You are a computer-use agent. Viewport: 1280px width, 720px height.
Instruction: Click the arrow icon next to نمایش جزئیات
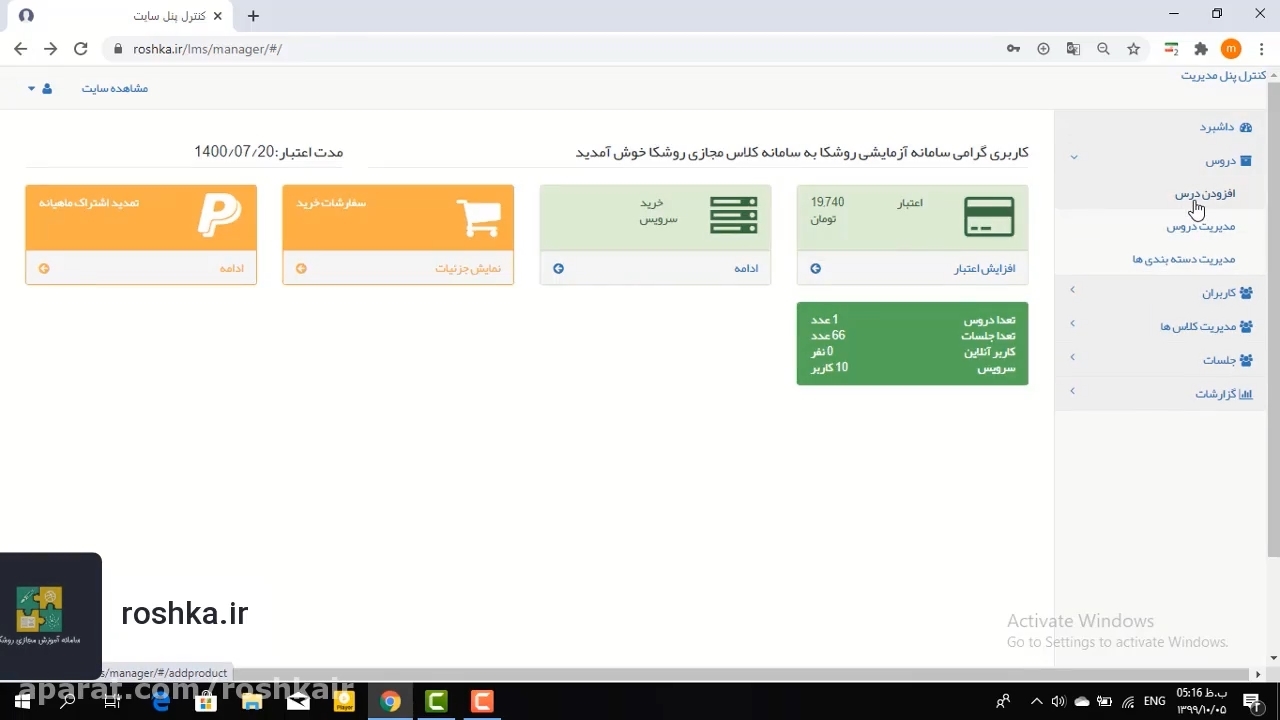coord(301,269)
